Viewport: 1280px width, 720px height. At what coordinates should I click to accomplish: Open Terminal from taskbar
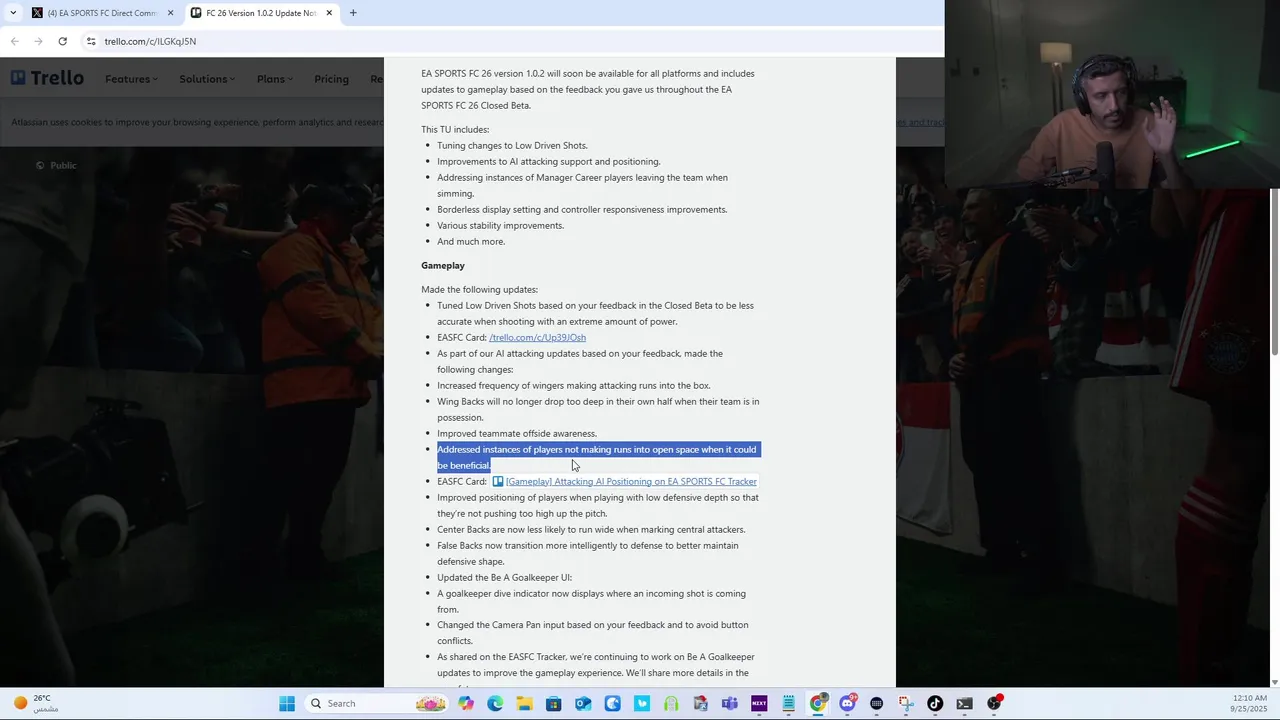tap(964, 703)
